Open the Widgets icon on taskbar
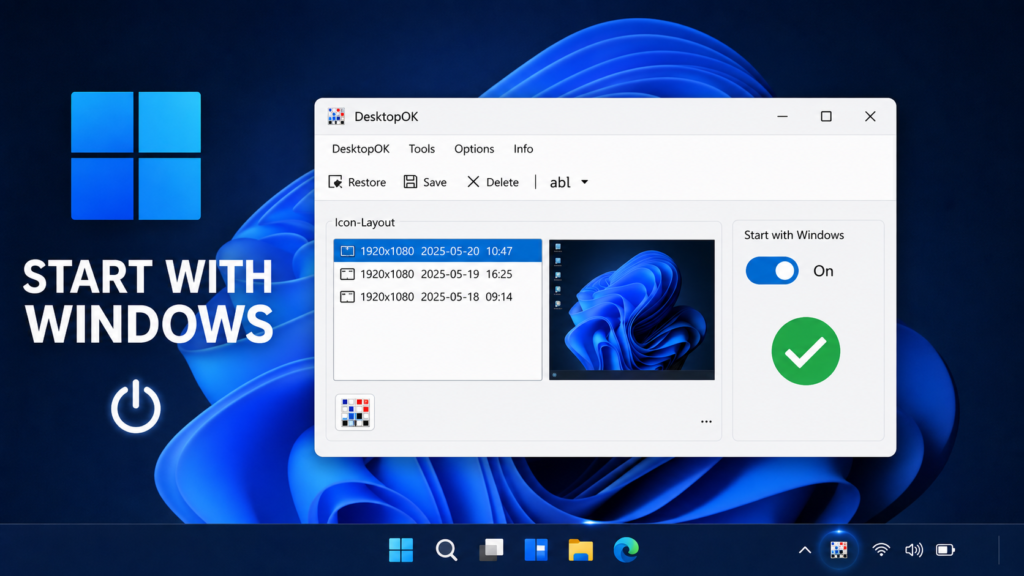Viewport: 1024px width, 576px height. (536, 550)
